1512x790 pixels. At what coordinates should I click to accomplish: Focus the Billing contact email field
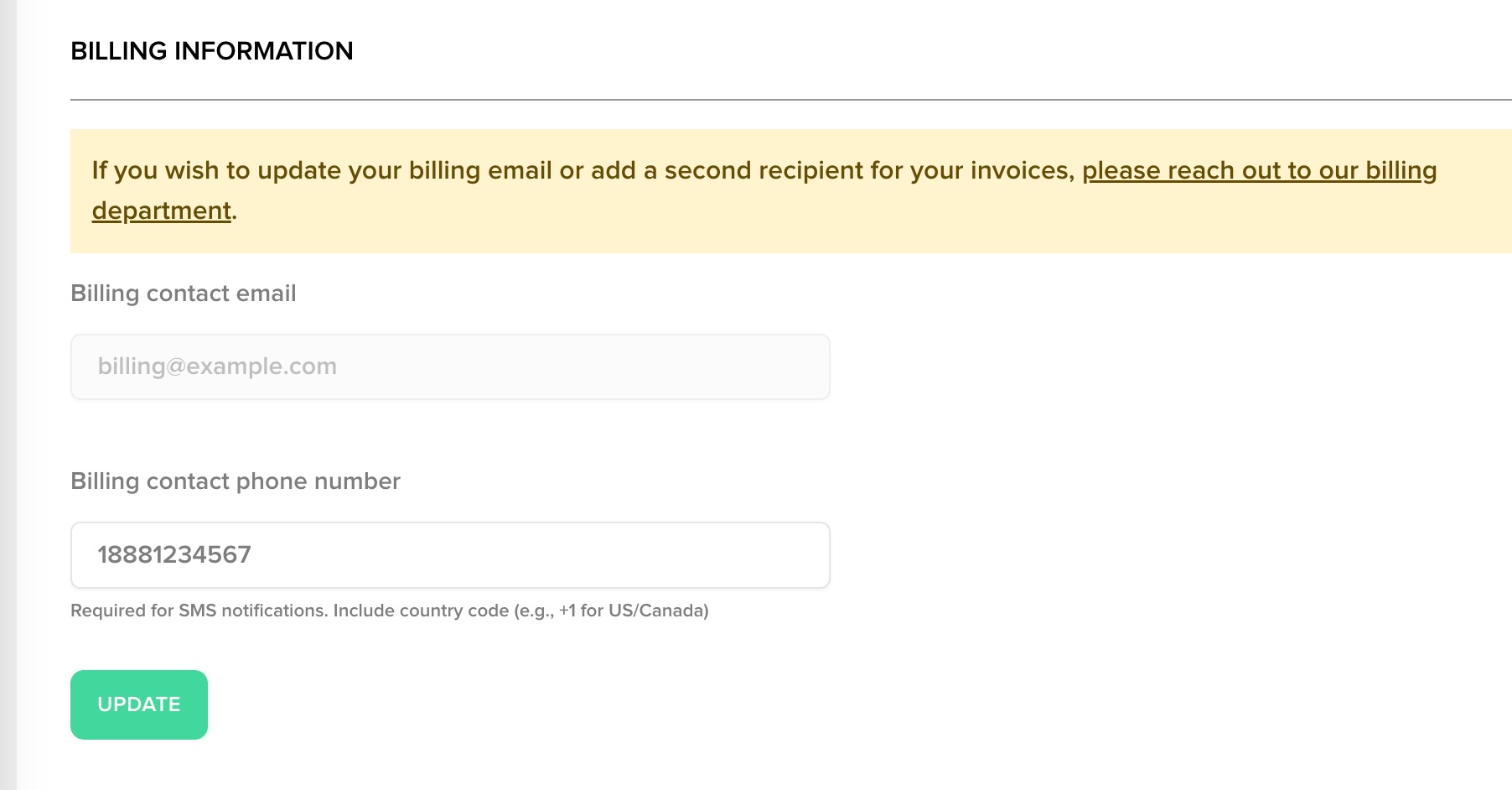tap(450, 367)
